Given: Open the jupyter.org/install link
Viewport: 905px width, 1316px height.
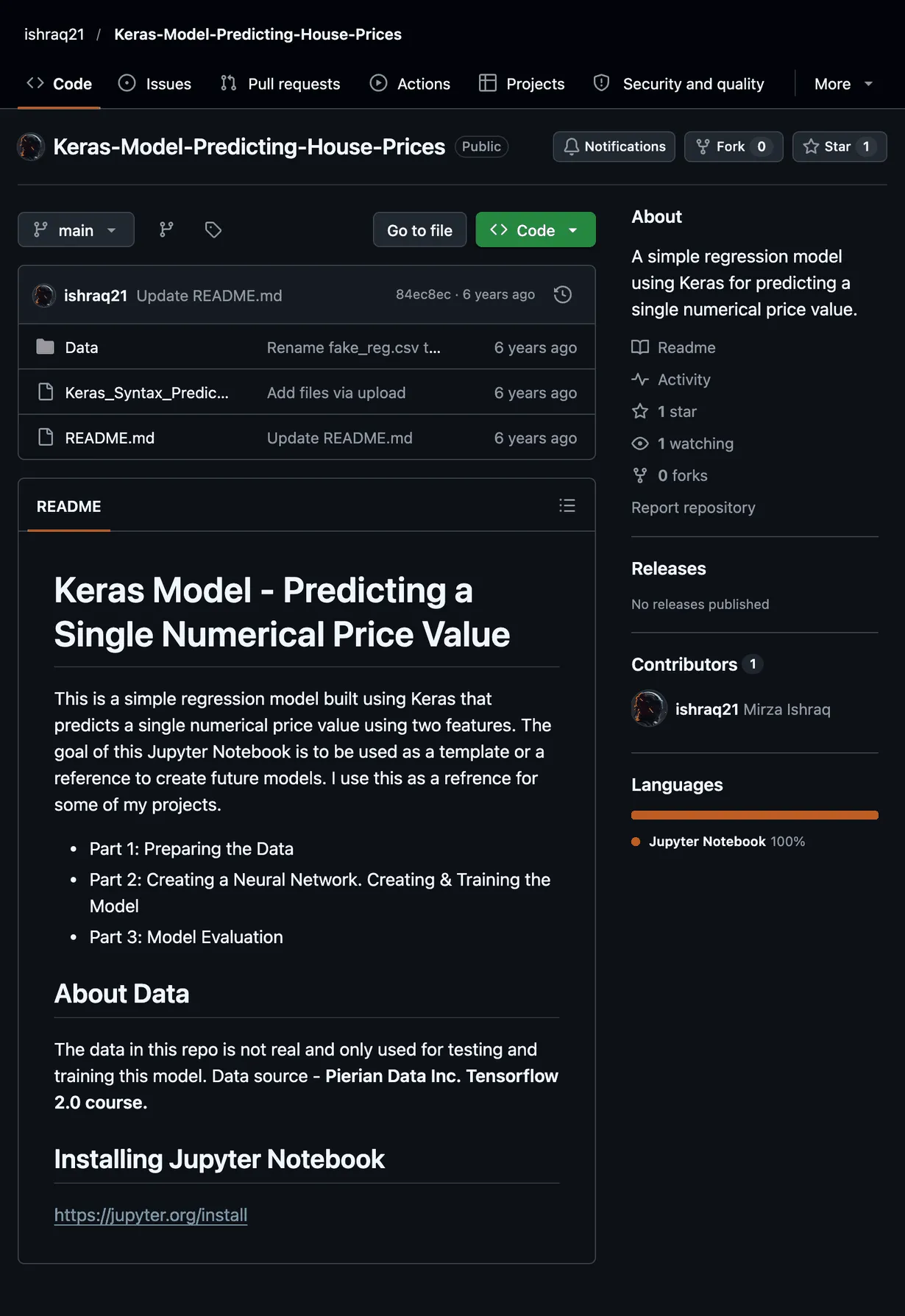Looking at the screenshot, I should tap(151, 1215).
